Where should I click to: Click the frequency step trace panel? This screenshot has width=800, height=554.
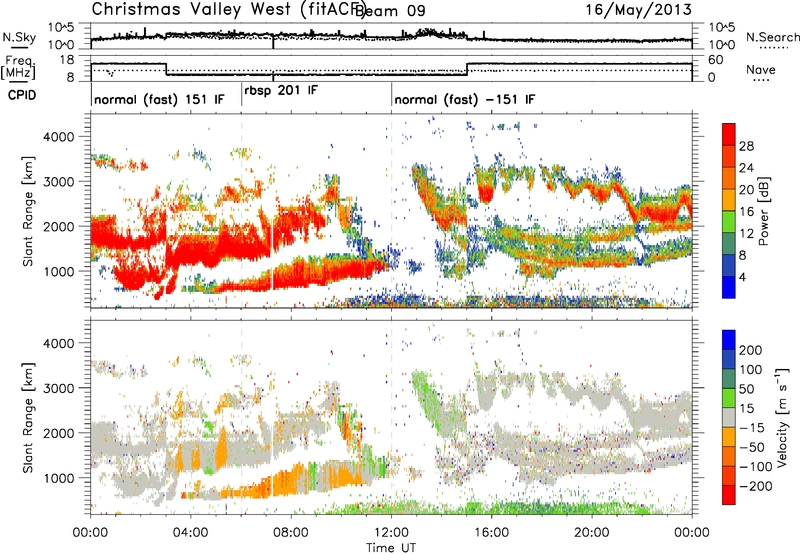coord(391,68)
